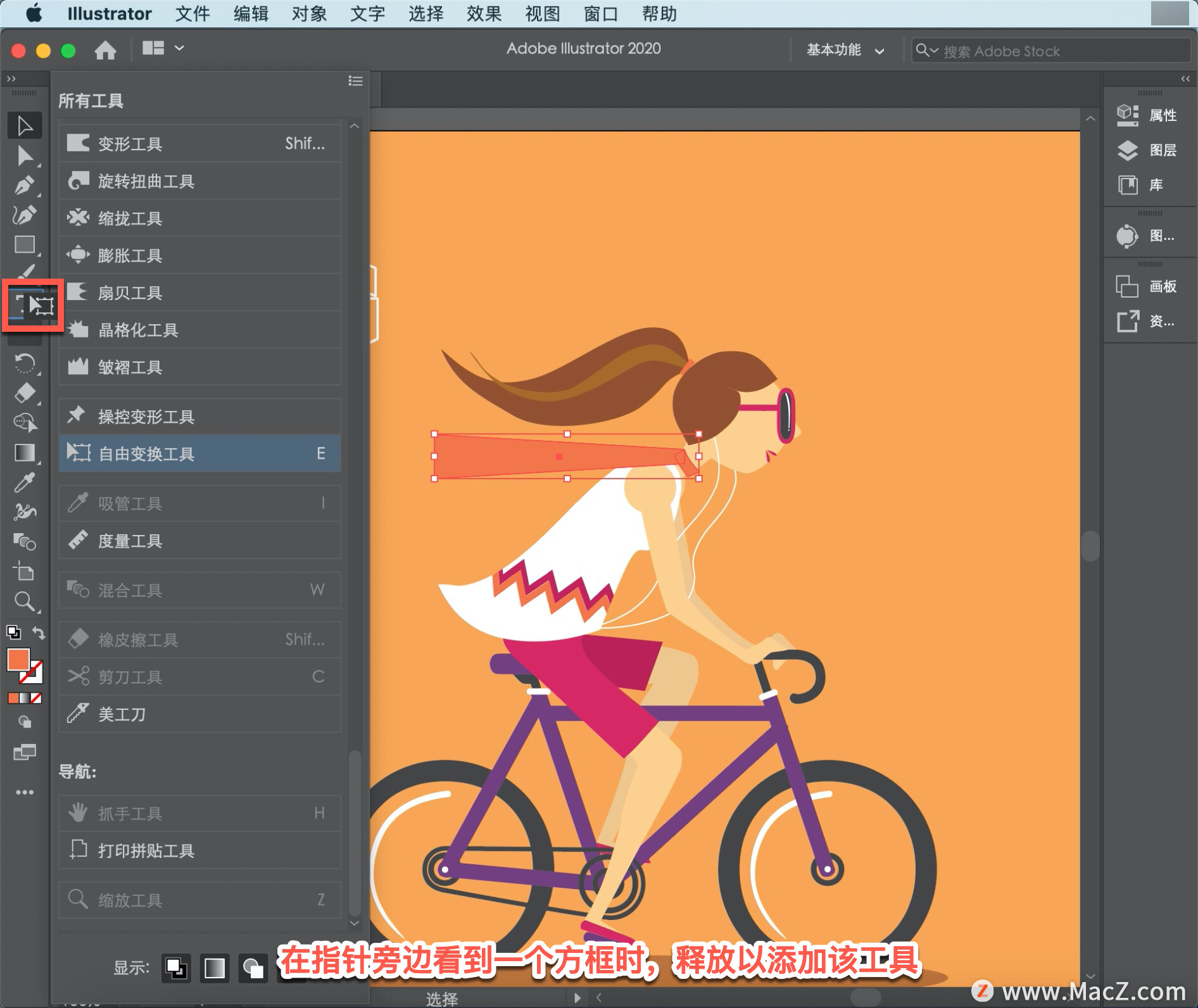This screenshot has width=1198, height=1008.
Task: Open the Image Trace panel icon
Action: (x=1128, y=236)
